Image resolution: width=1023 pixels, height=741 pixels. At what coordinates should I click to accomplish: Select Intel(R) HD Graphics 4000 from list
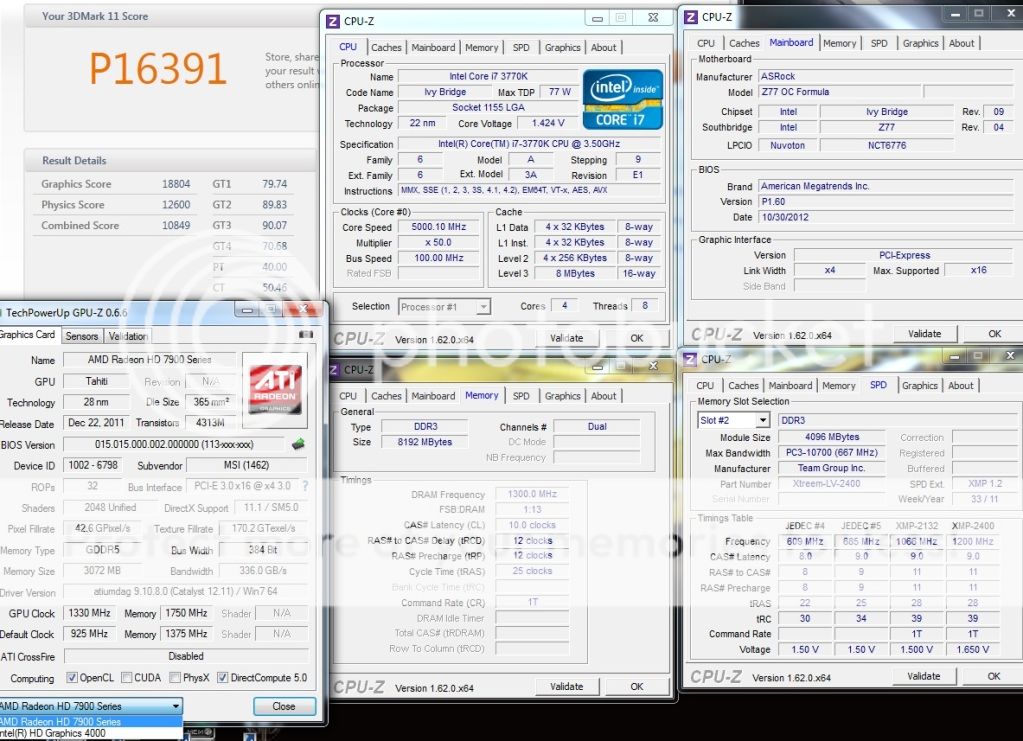coord(60,734)
